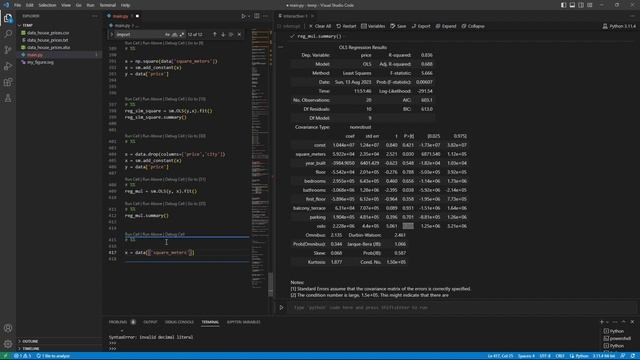
Task: Open the File menu
Action: tap(18, 5)
